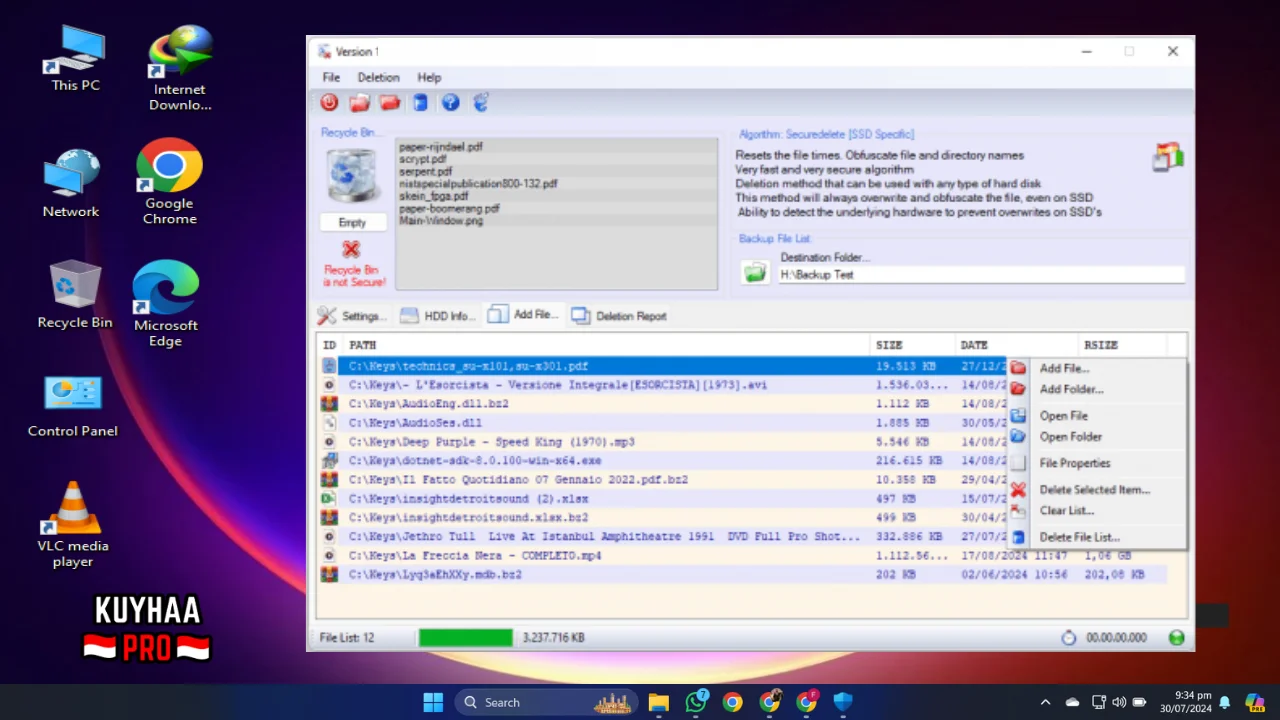The width and height of the screenshot is (1280, 720).
Task: Click the taskbar Search box
Action: coord(547,702)
